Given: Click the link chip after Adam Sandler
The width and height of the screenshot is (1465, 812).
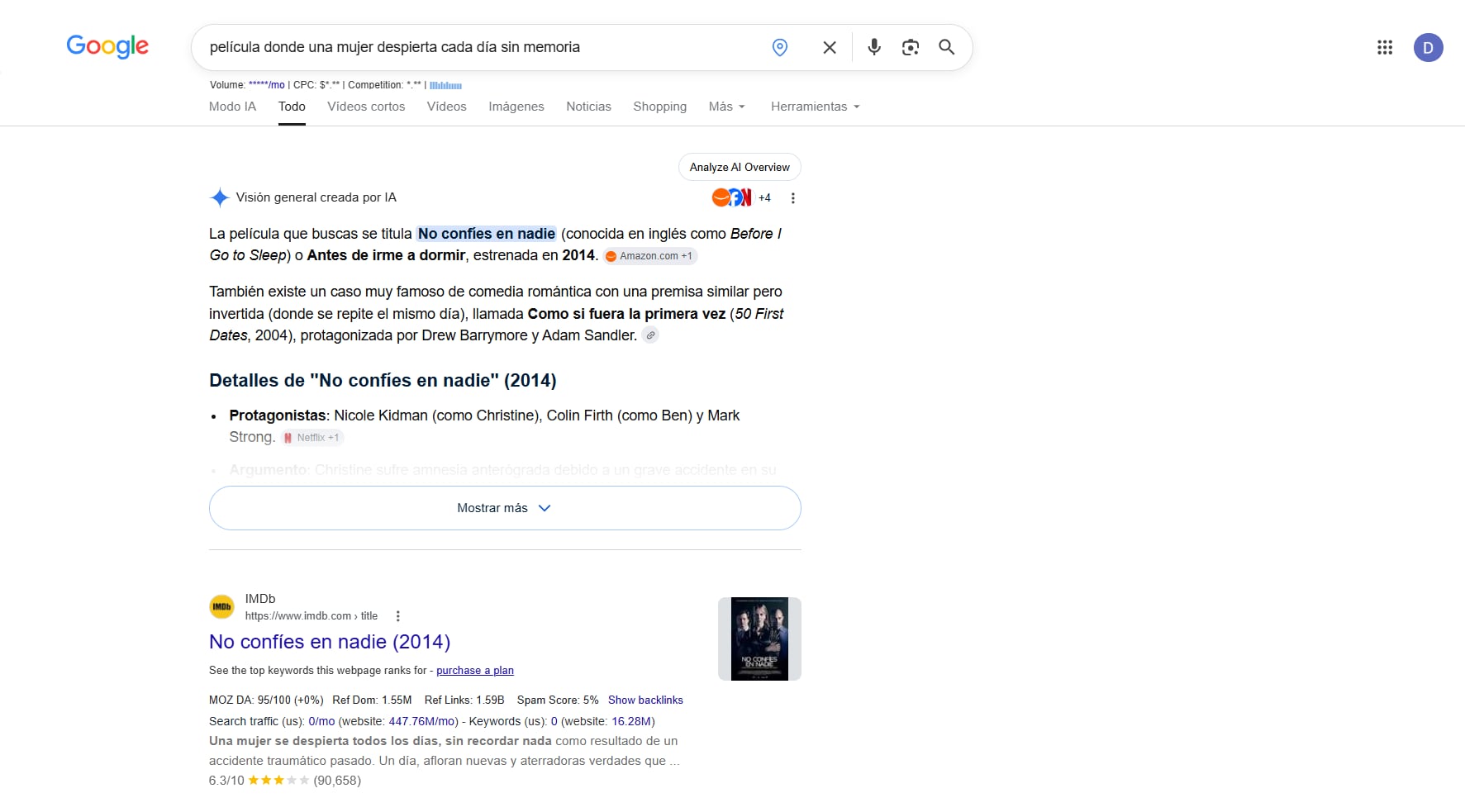Looking at the screenshot, I should tap(651, 335).
